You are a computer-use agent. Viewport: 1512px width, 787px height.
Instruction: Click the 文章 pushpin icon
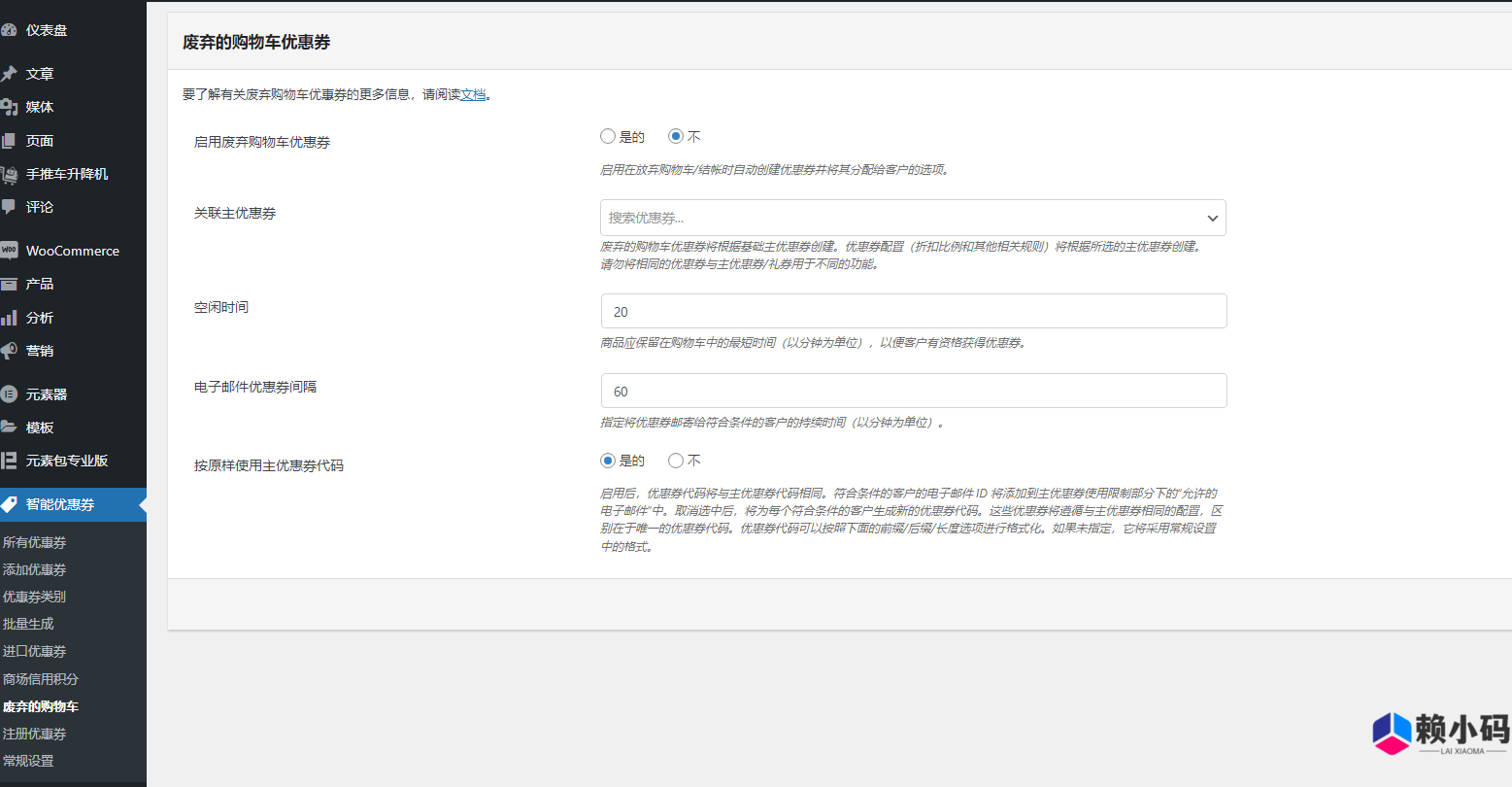coord(9,74)
